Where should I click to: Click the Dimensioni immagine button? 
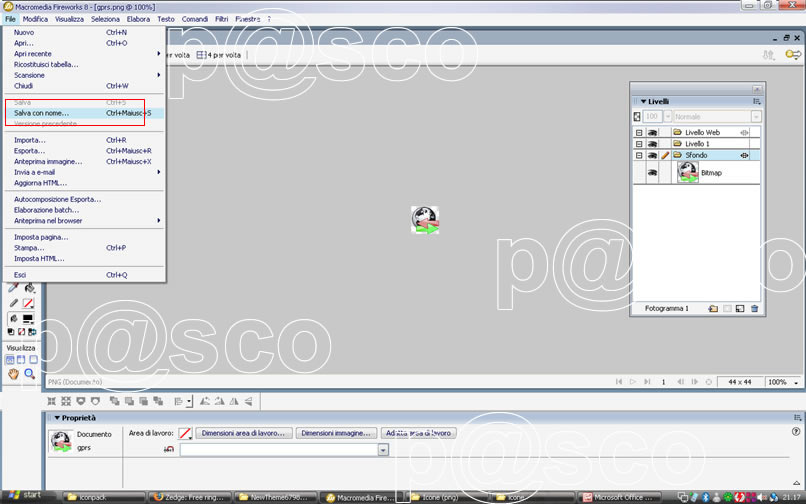336,433
